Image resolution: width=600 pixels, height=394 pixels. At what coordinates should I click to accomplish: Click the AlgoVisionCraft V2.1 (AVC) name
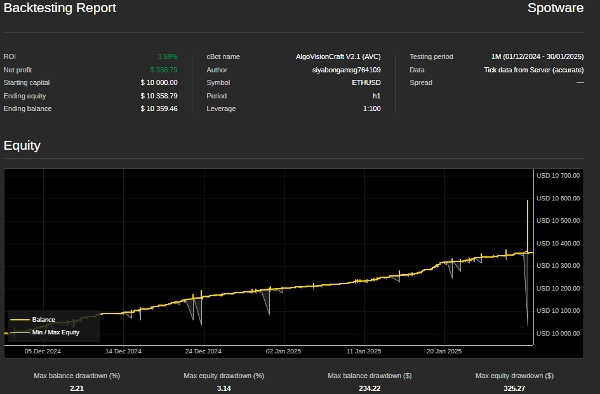[338, 57]
